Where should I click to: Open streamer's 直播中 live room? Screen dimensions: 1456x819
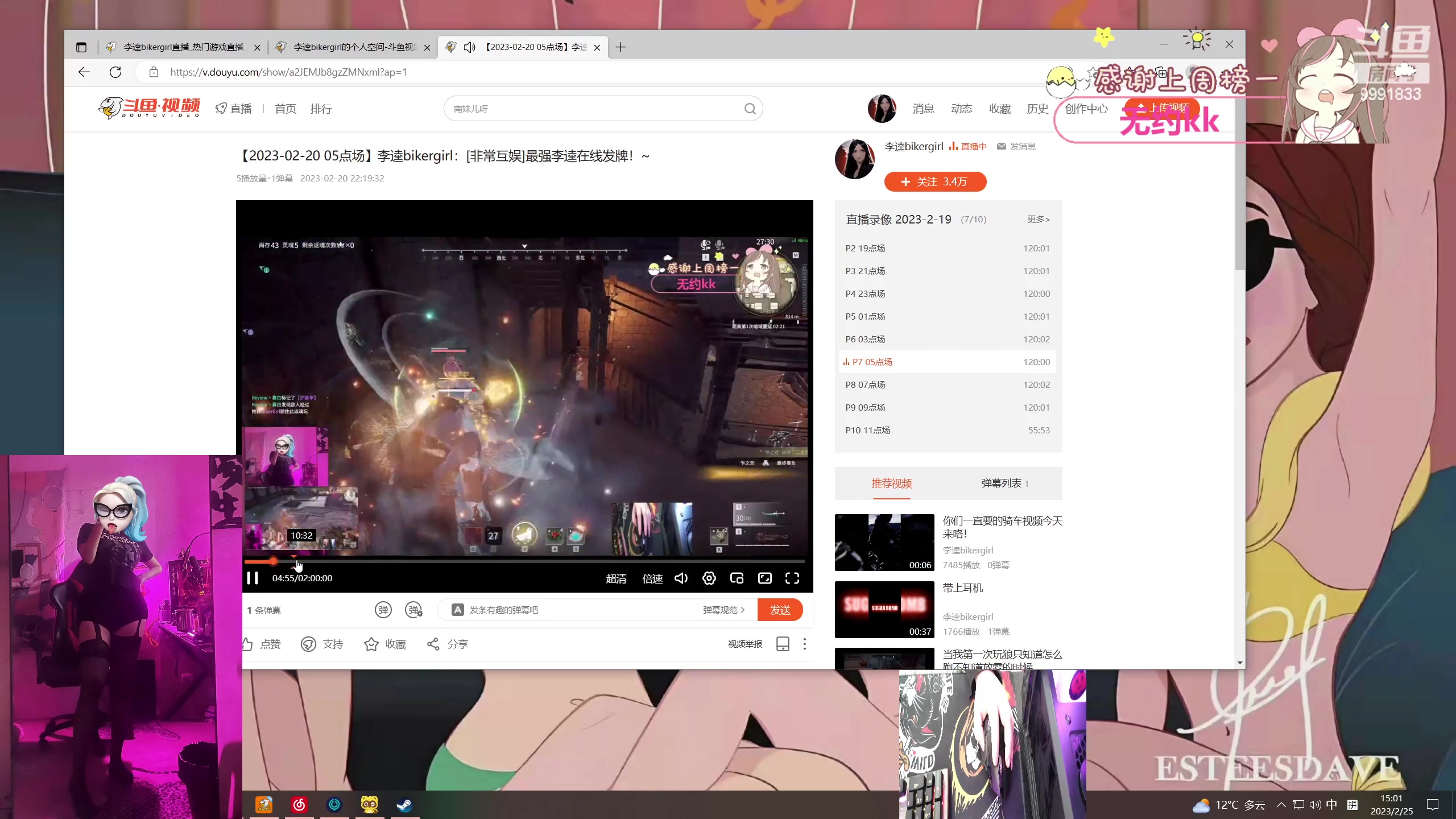pos(967,147)
